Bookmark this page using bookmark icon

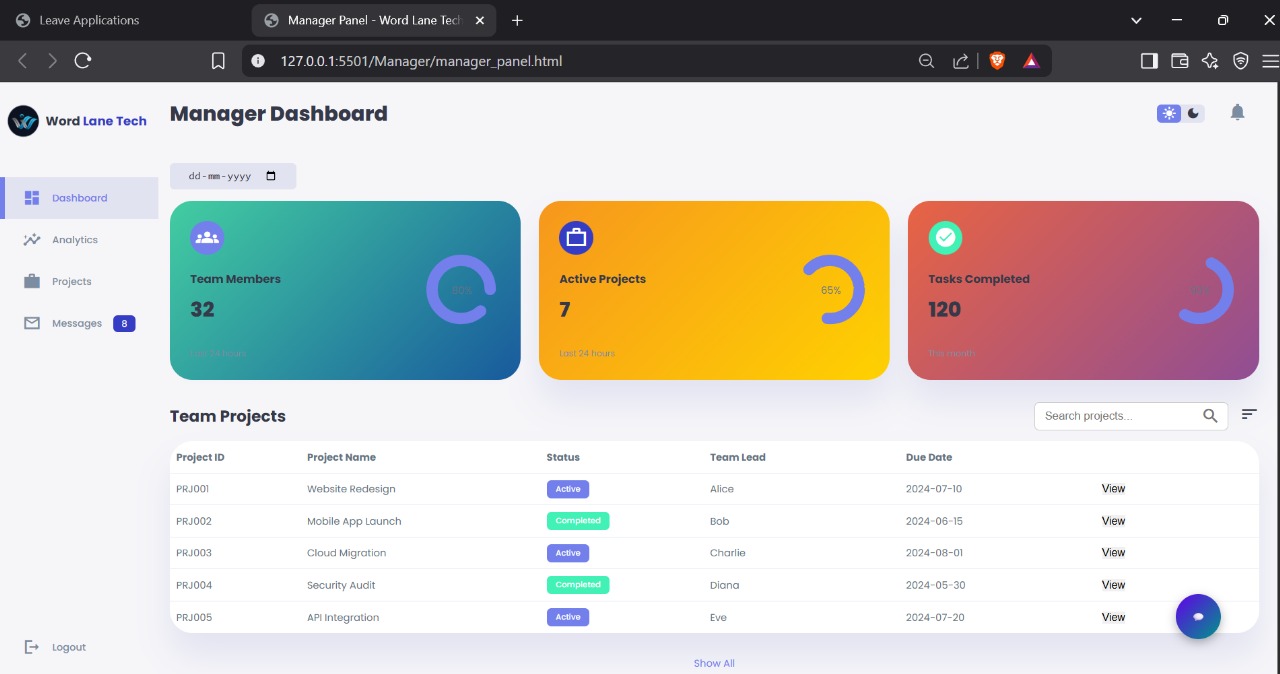click(218, 61)
